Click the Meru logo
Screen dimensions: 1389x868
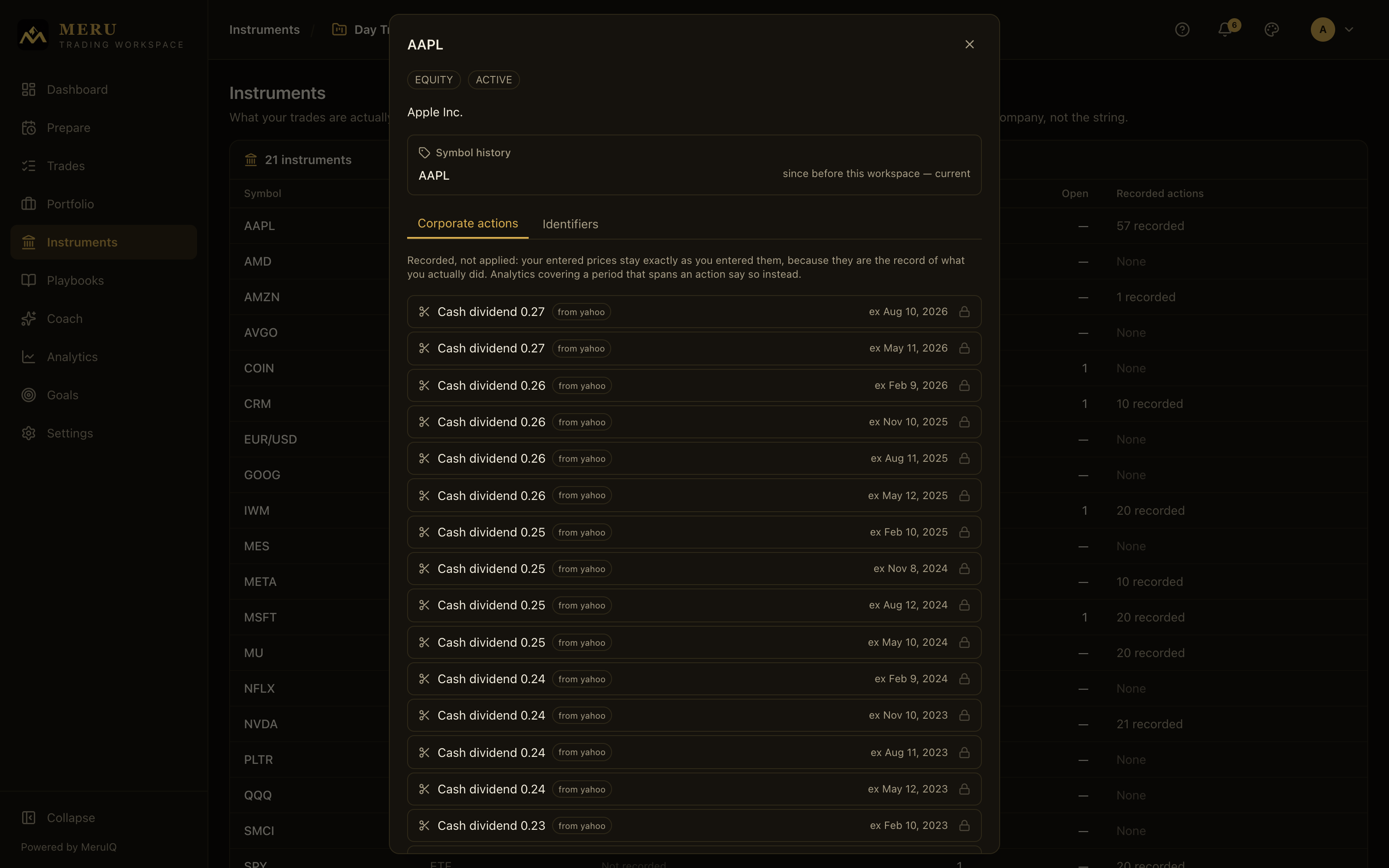click(x=33, y=35)
